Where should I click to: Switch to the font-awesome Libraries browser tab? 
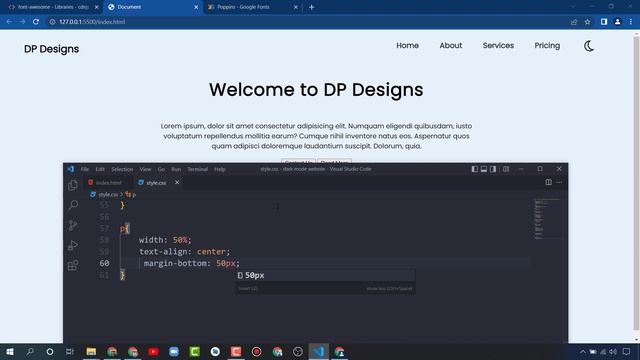pyautogui.click(x=53, y=7)
